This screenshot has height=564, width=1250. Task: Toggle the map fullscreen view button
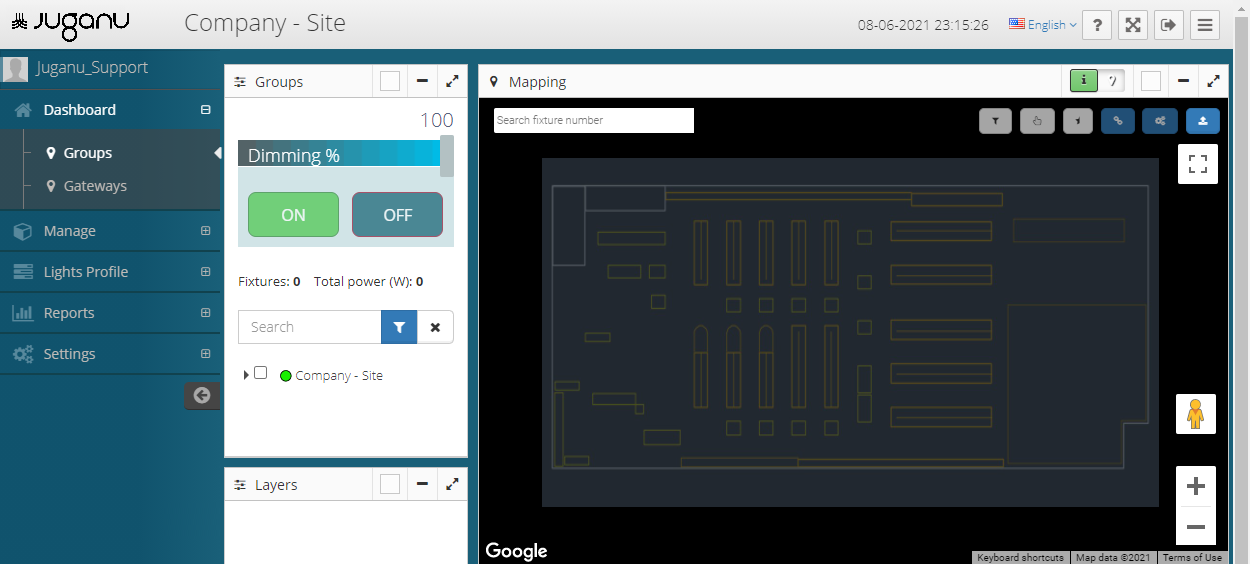[x=1197, y=164]
